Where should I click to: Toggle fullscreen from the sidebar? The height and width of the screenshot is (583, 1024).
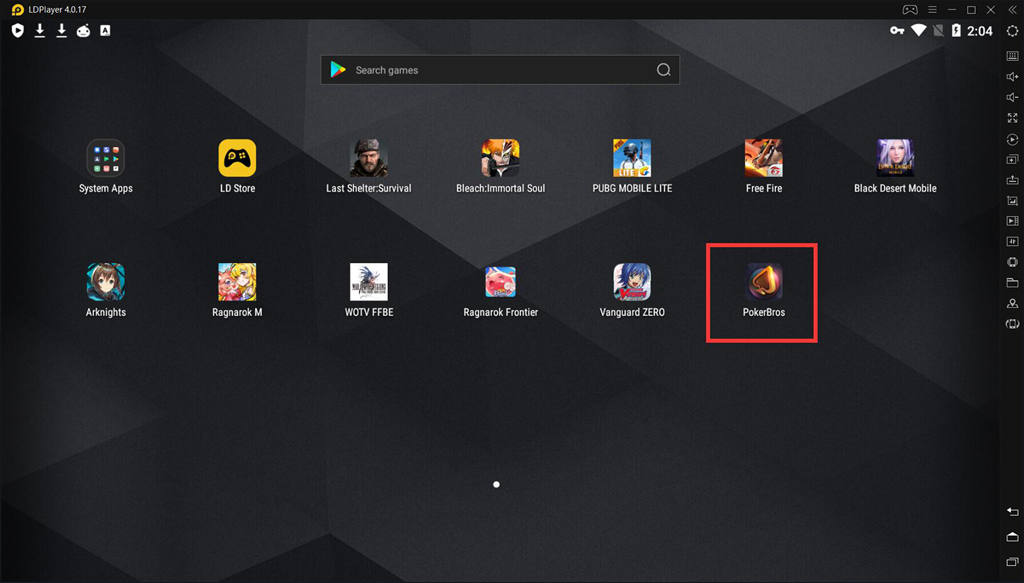pos(1012,118)
